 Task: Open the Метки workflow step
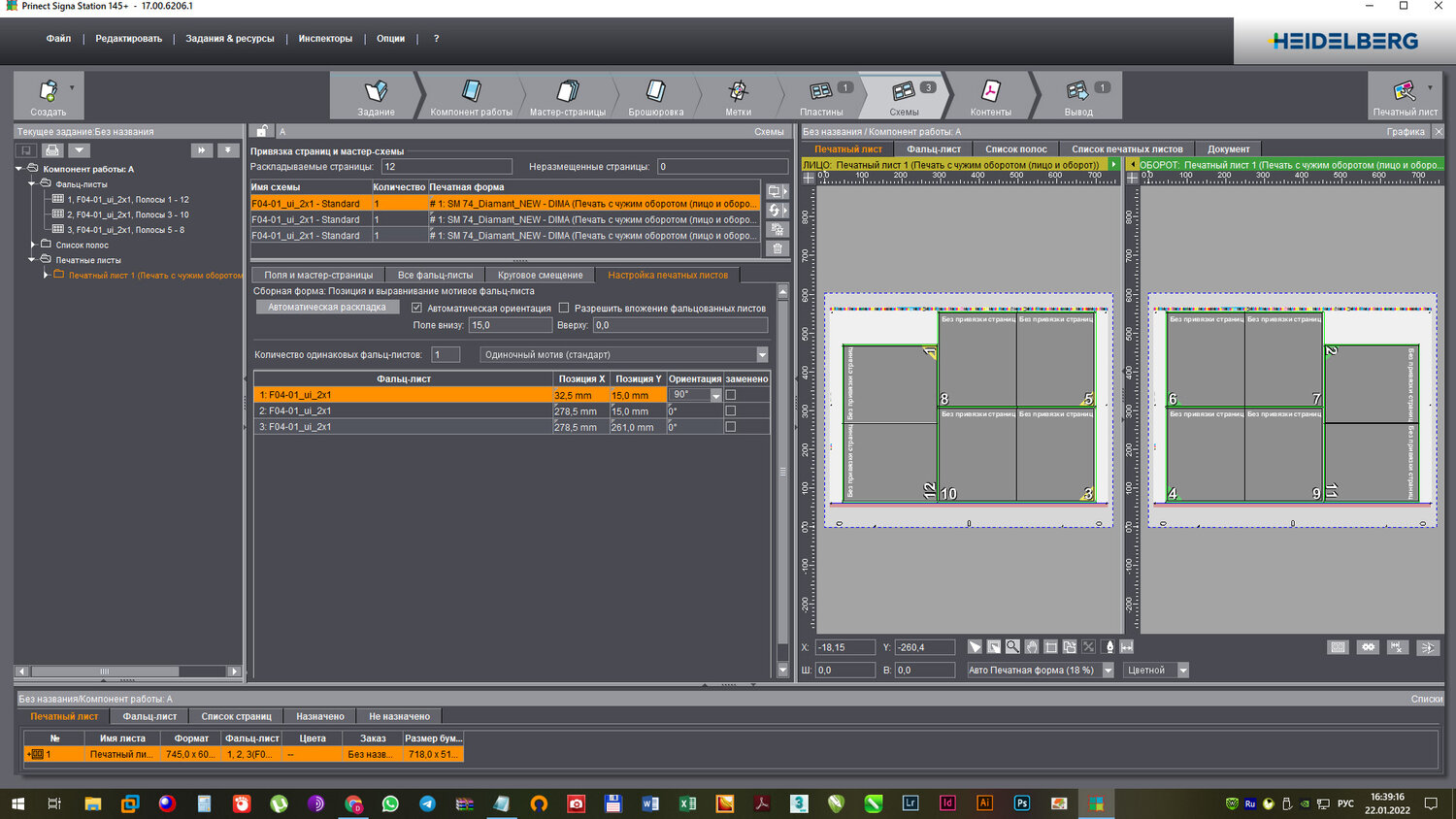[738, 97]
